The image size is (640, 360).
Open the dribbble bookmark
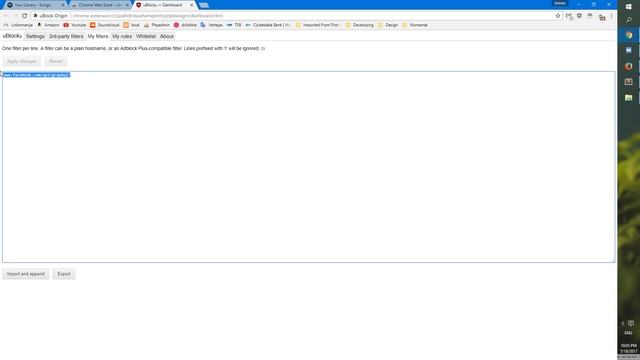click(x=185, y=25)
